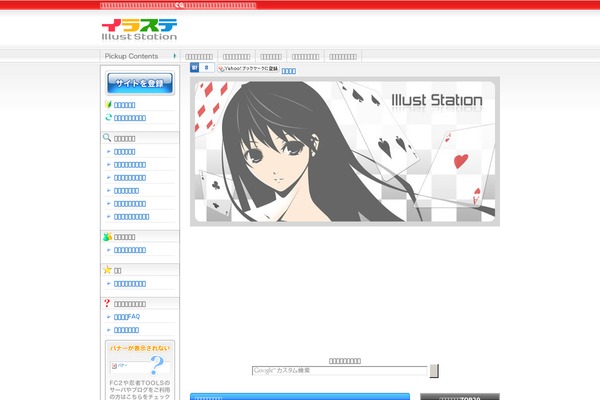Click the green refresh-arrows icon
Viewport: 600px width, 400px height.
pos(108,117)
